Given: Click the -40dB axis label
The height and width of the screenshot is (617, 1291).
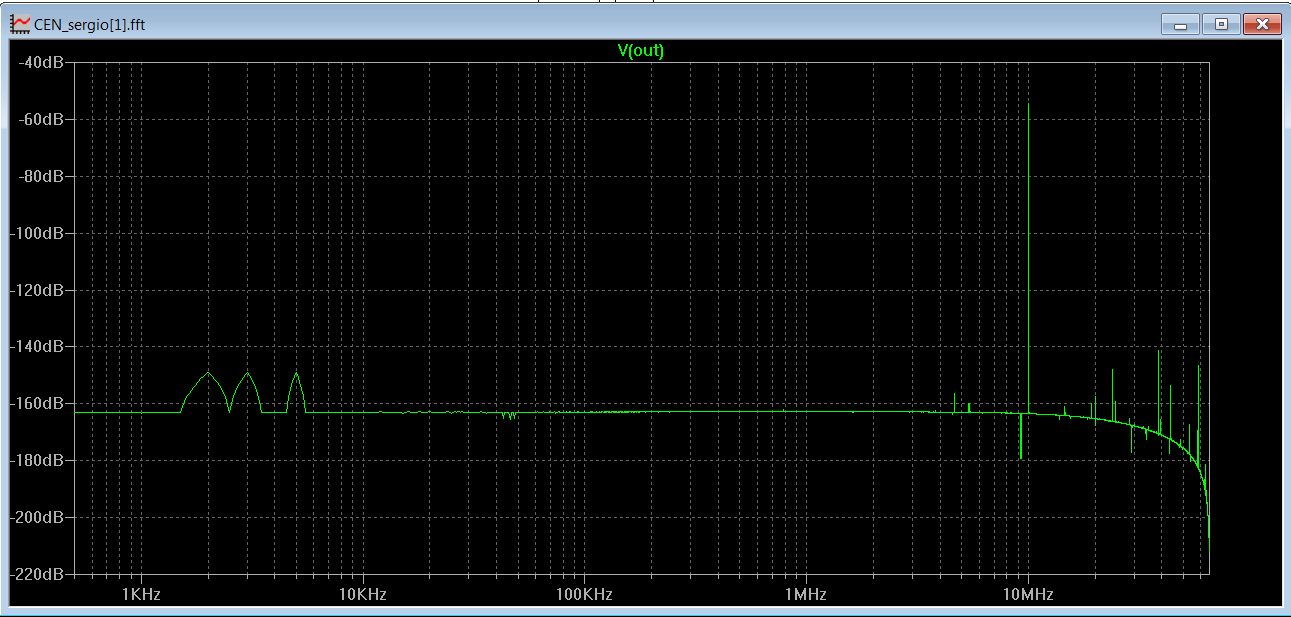Looking at the screenshot, I should coord(40,62).
